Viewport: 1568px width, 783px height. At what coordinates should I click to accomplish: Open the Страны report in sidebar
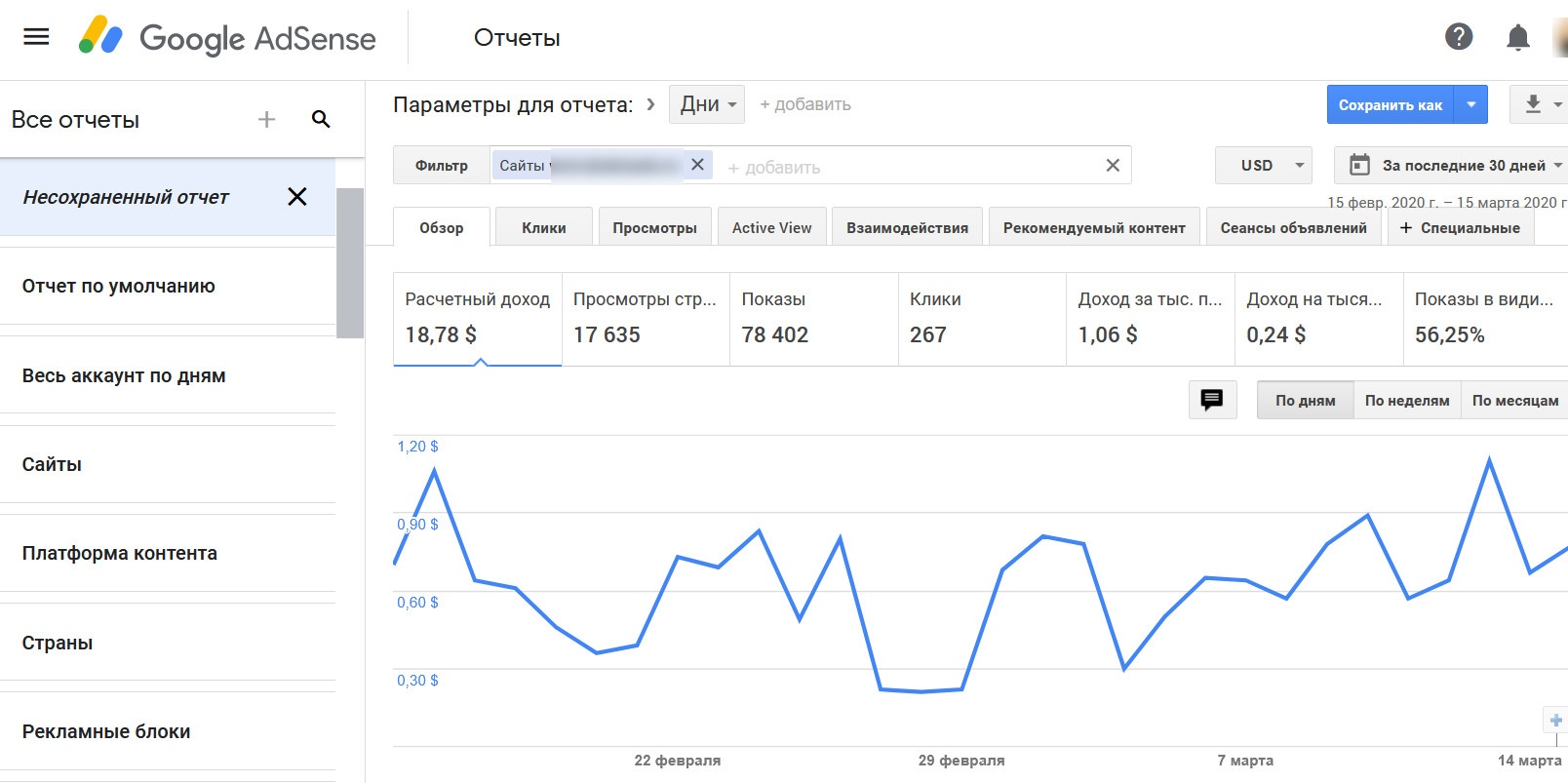click(x=58, y=643)
